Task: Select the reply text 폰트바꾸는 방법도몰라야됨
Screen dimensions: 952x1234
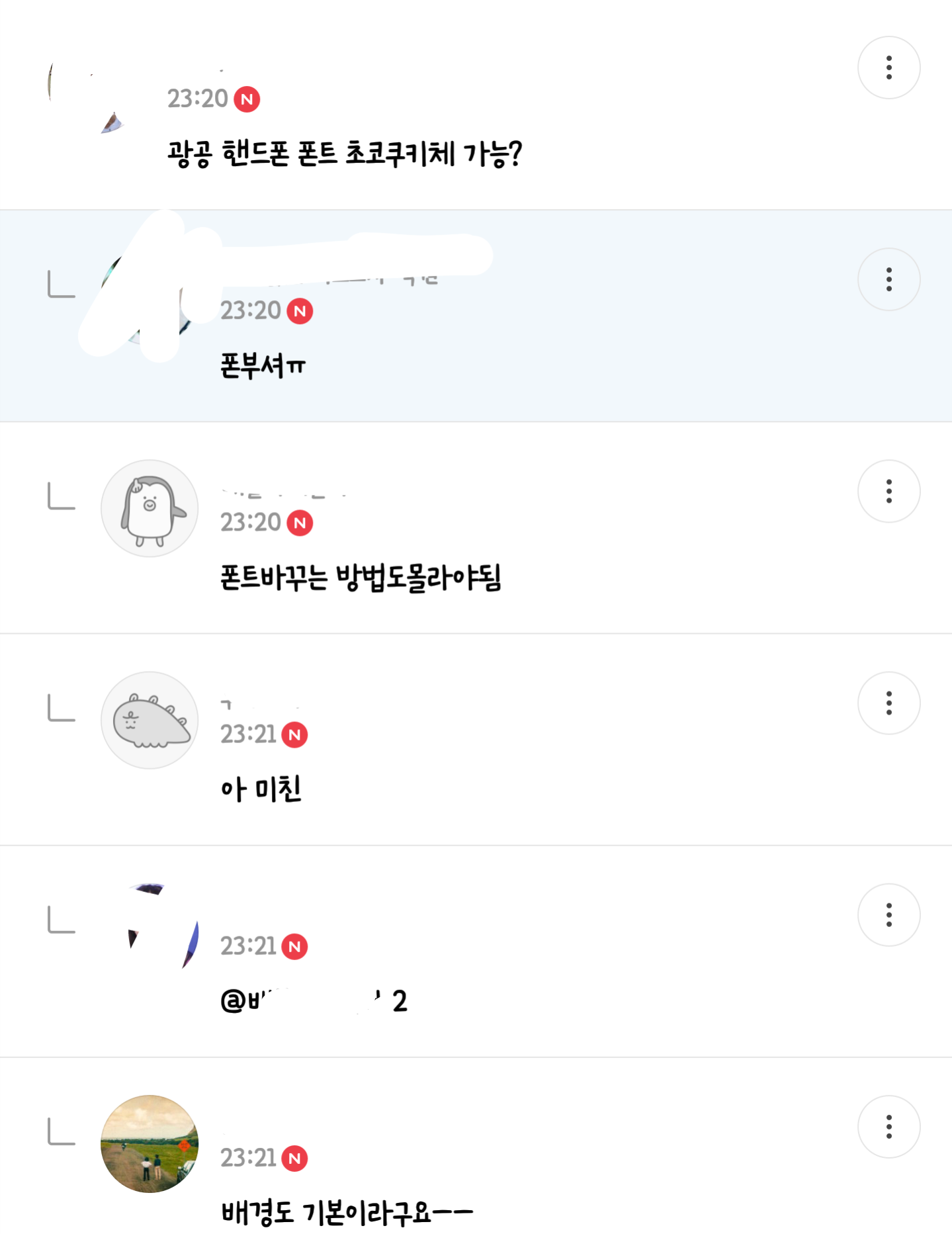Action: point(361,577)
